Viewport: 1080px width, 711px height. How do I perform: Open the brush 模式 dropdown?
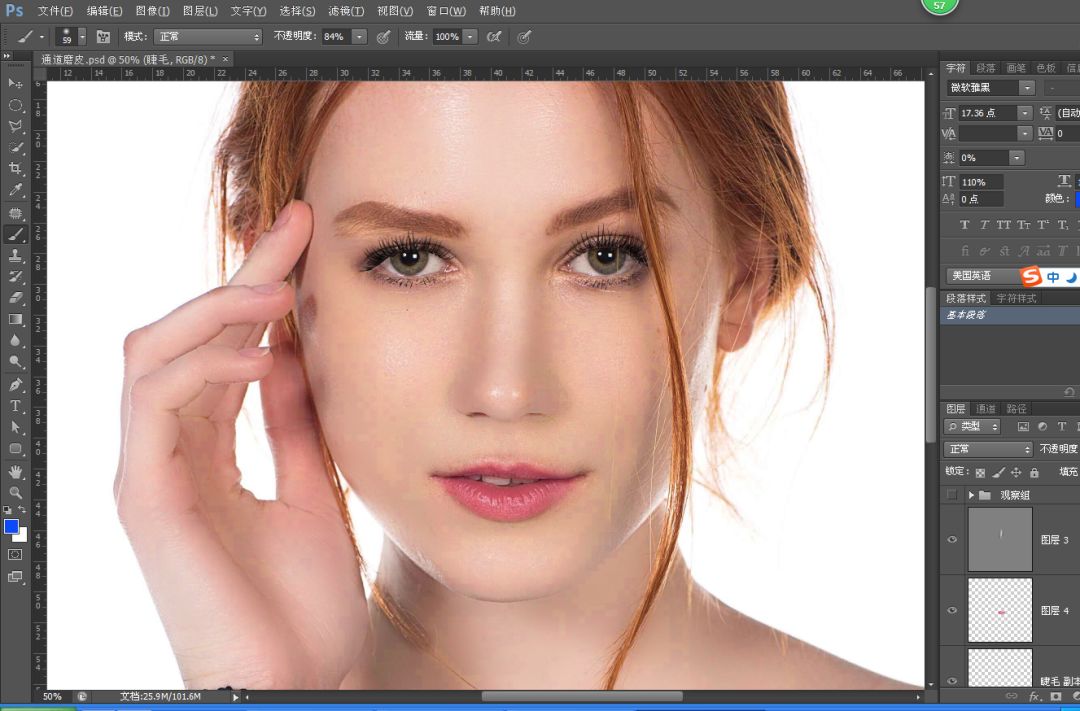(207, 37)
